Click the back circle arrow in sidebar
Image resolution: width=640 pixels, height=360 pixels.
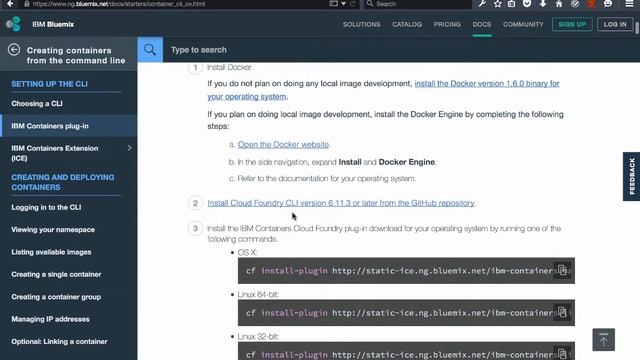point(14,50)
